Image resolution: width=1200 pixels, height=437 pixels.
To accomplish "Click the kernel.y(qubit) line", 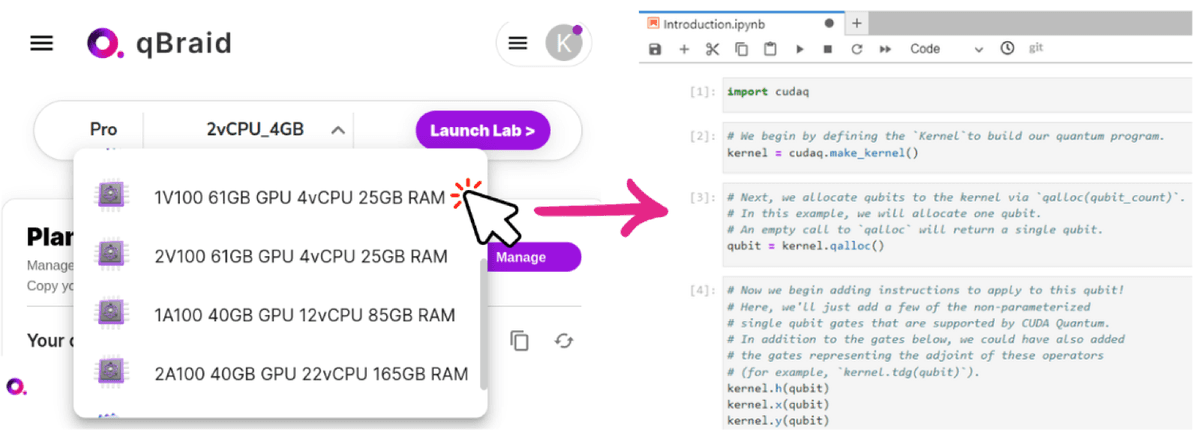I will 777,420.
